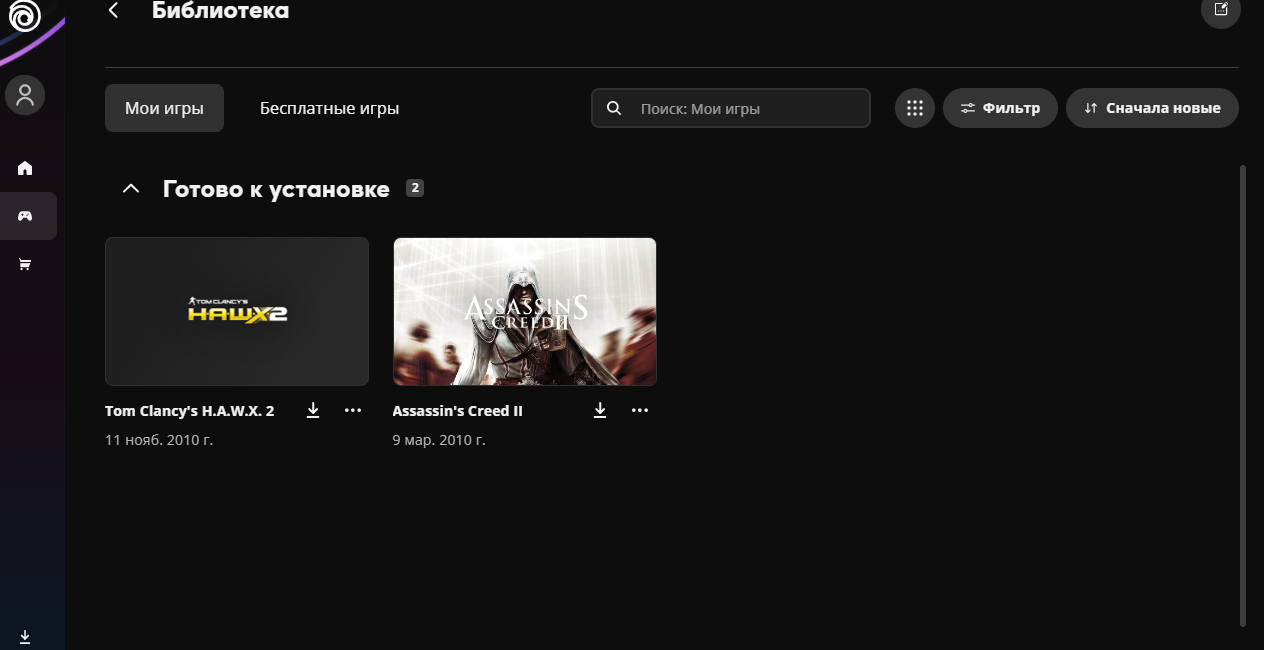Viewport: 1264px width, 650px height.
Task: Open Games library controller icon
Action: click(25, 216)
